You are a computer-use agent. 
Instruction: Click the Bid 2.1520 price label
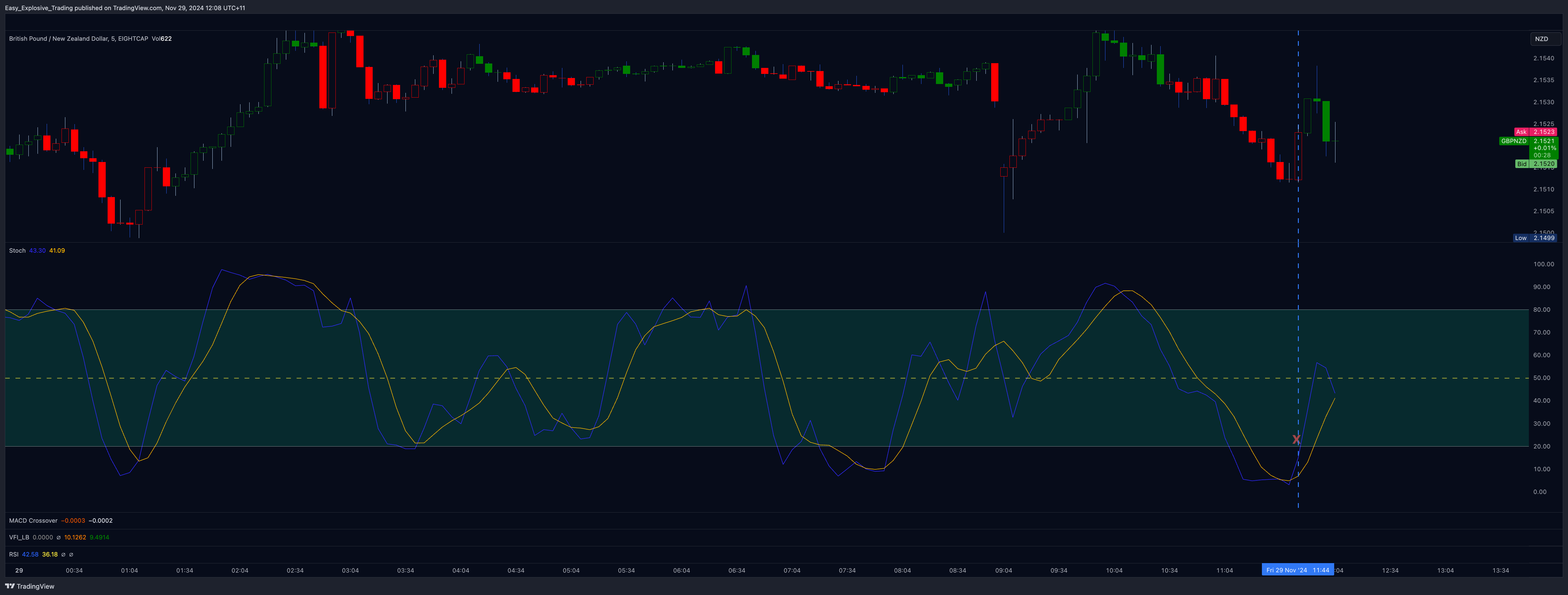click(x=1536, y=164)
